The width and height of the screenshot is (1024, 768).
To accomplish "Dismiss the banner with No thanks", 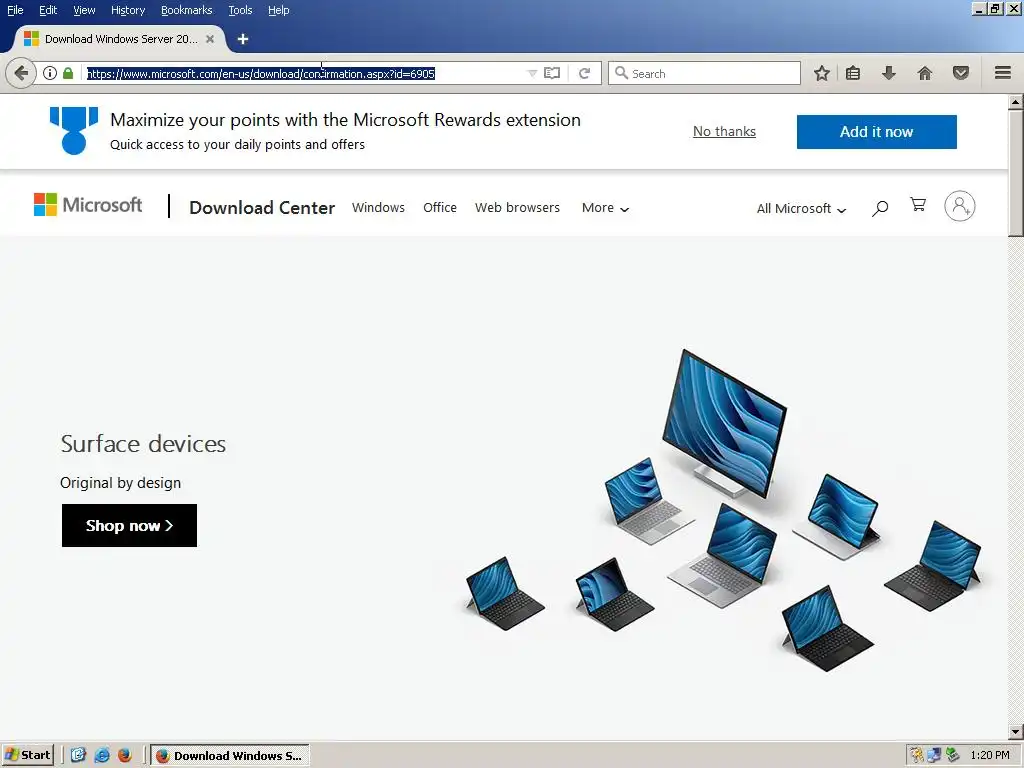I will click(724, 131).
